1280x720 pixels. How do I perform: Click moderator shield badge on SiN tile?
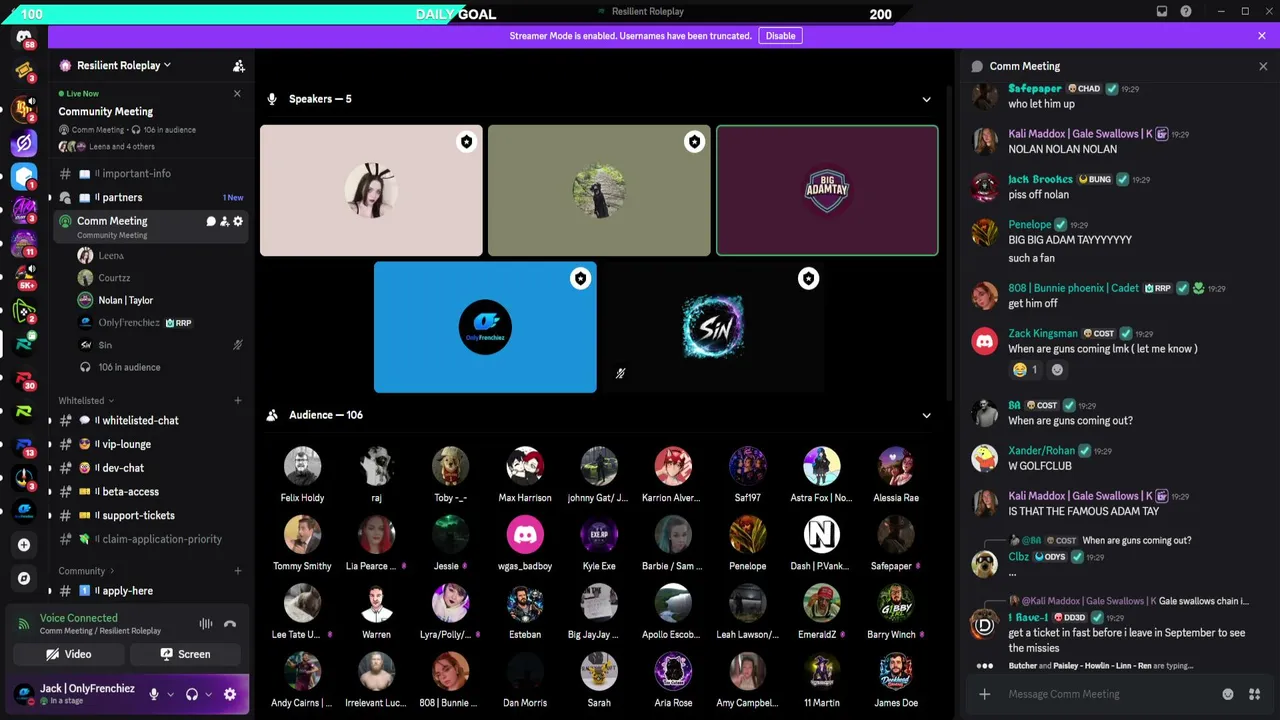(808, 279)
